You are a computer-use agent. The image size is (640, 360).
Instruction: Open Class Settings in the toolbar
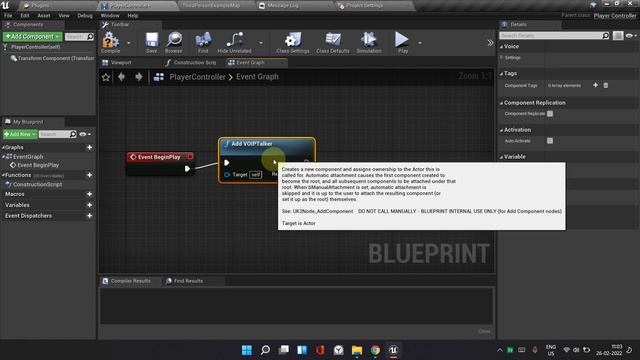pyautogui.click(x=293, y=42)
